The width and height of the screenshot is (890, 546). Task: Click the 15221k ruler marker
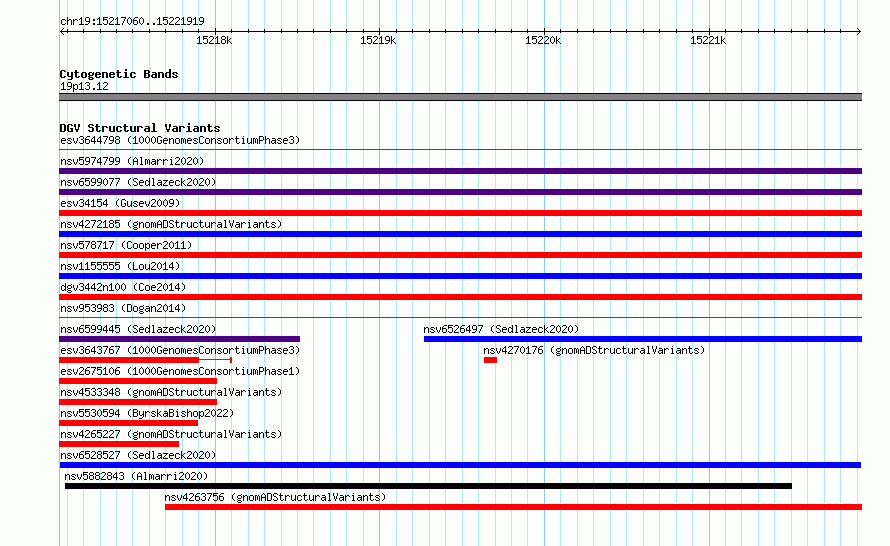point(708,40)
